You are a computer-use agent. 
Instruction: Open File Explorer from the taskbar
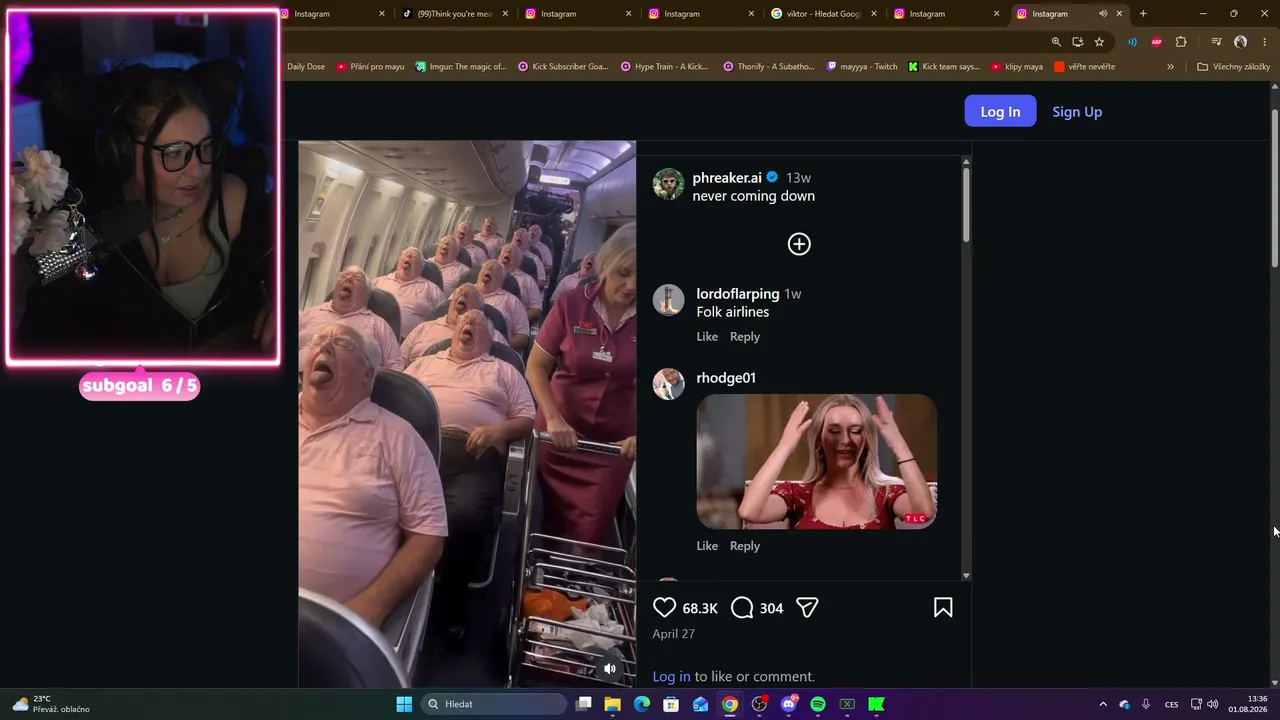pyautogui.click(x=613, y=704)
